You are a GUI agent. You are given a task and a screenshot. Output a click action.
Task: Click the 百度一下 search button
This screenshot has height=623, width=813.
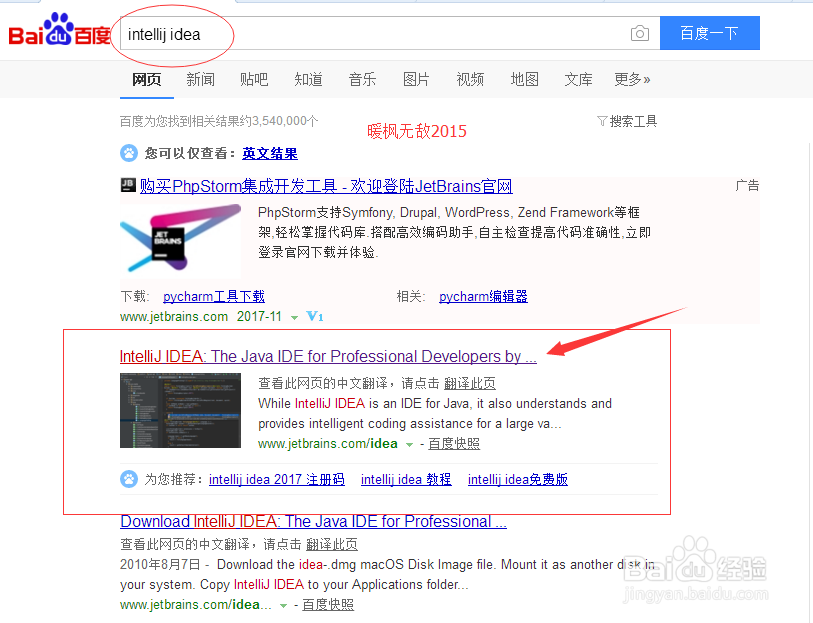pos(710,33)
